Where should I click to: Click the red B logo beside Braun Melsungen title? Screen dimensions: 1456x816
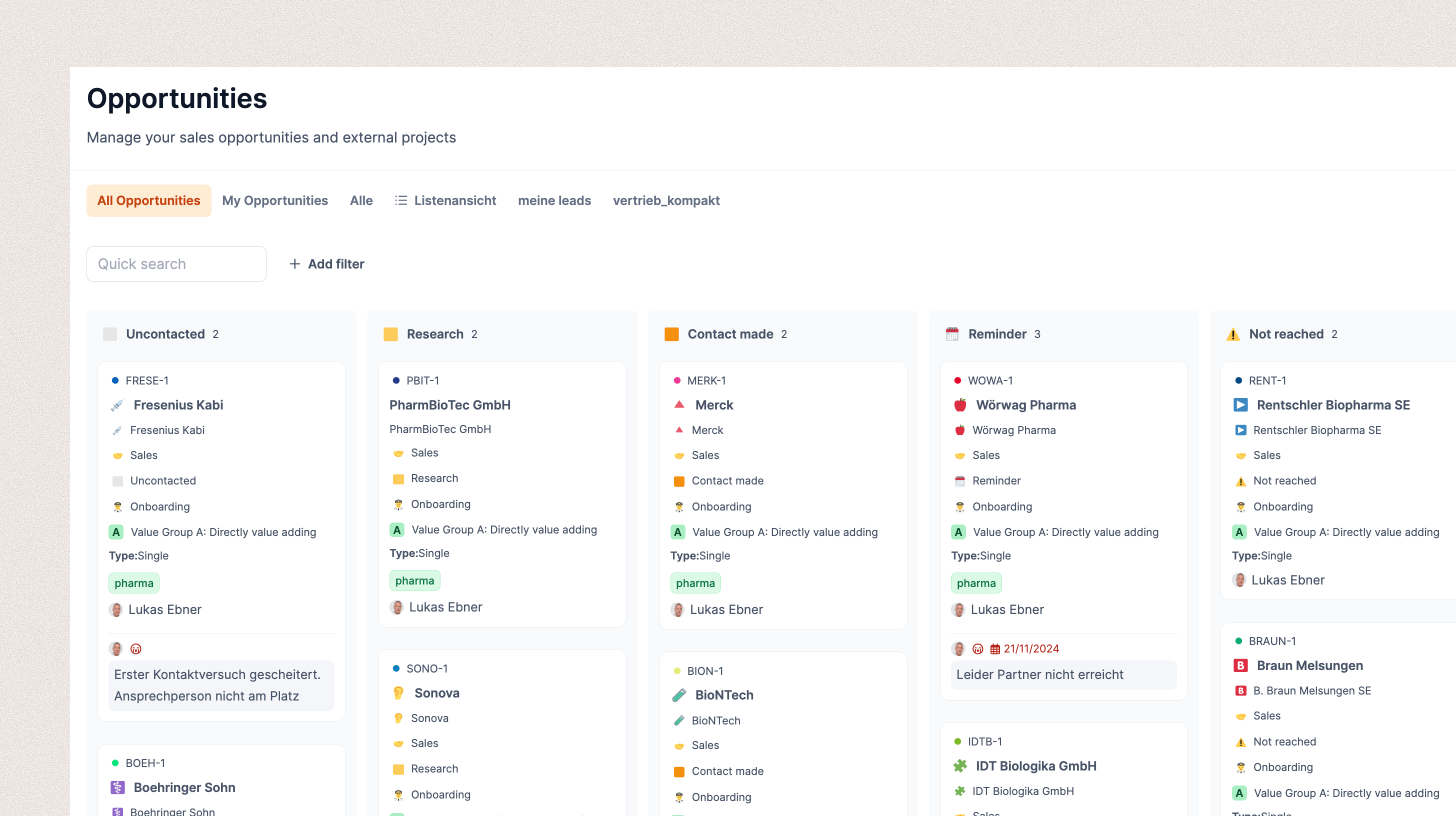click(1241, 665)
